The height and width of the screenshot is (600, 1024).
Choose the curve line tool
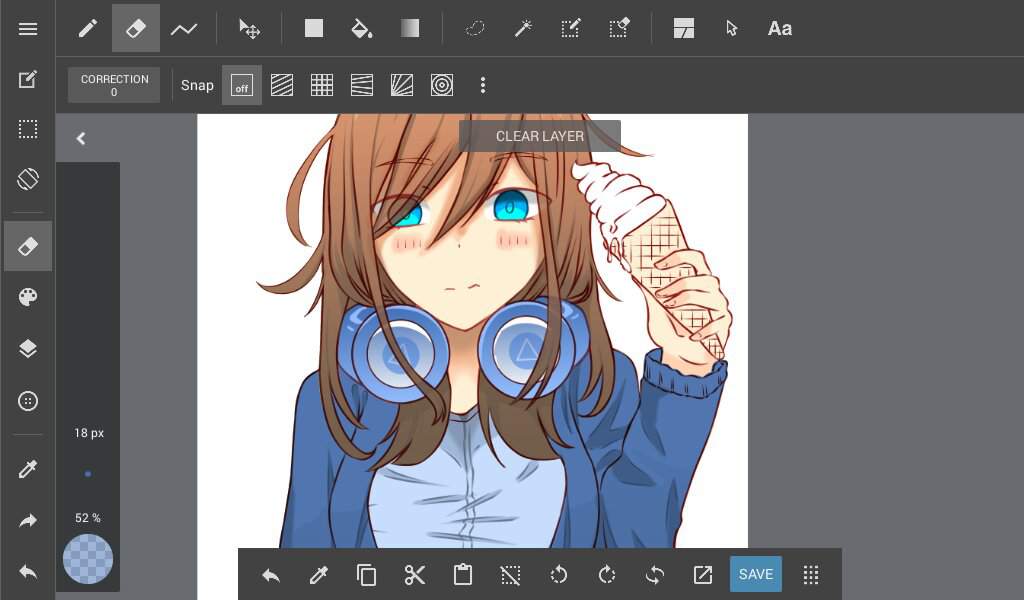point(184,29)
